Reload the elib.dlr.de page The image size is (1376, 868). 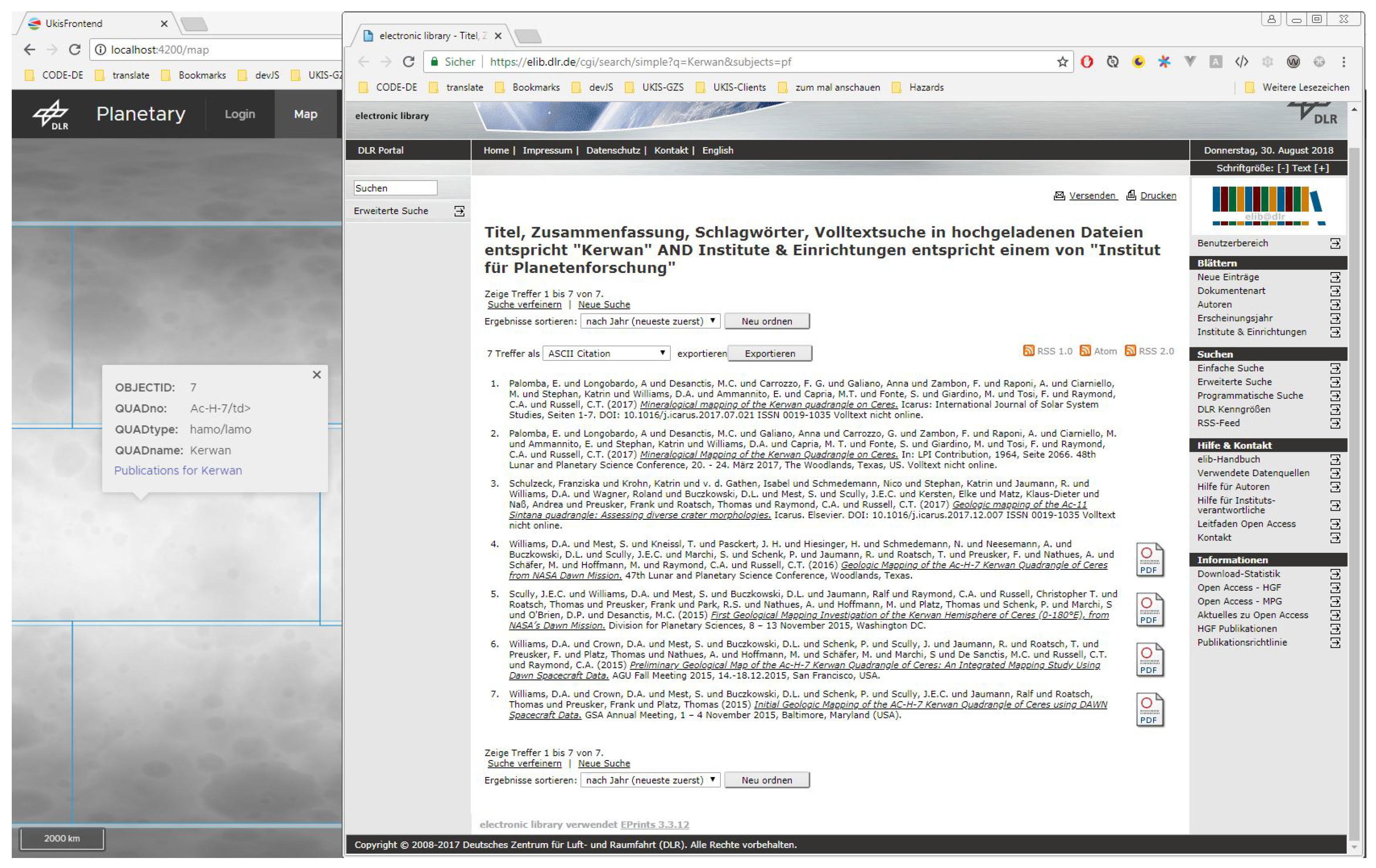coord(408,62)
